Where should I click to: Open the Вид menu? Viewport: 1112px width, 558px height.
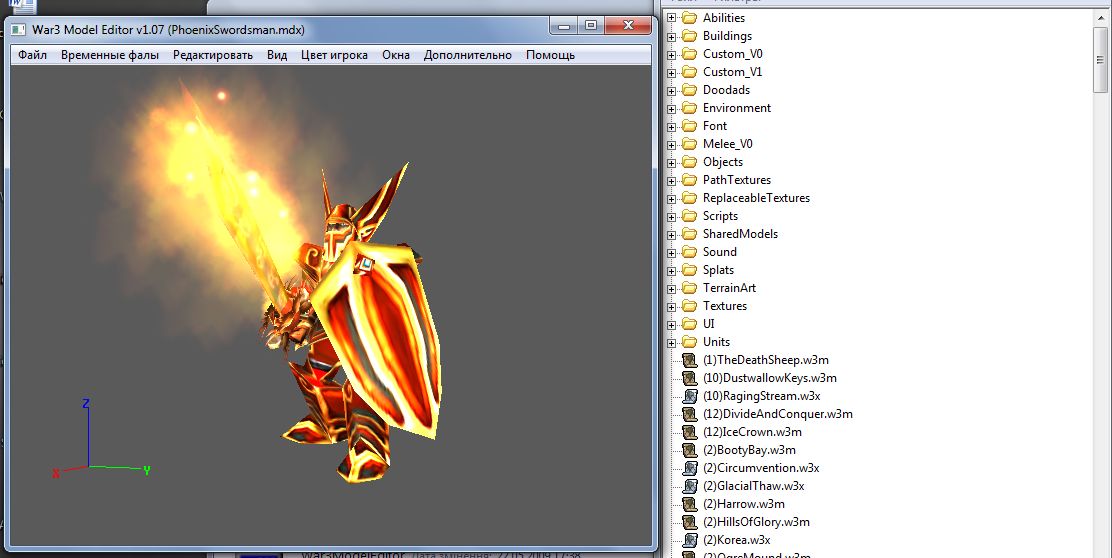tap(277, 55)
